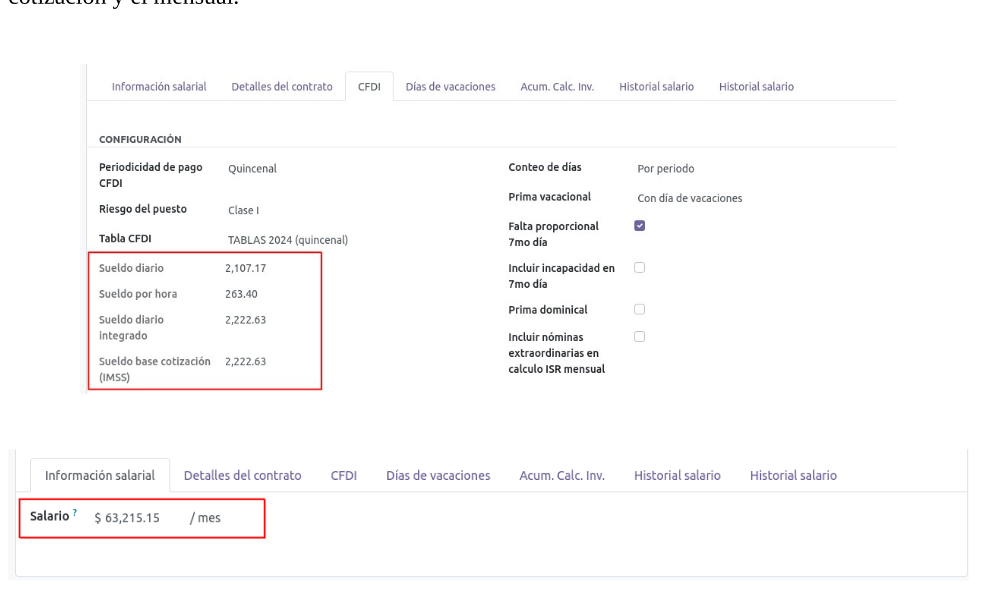Click Sueldo base cotización (IMSS) value
The image size is (983, 589).
[246, 362]
